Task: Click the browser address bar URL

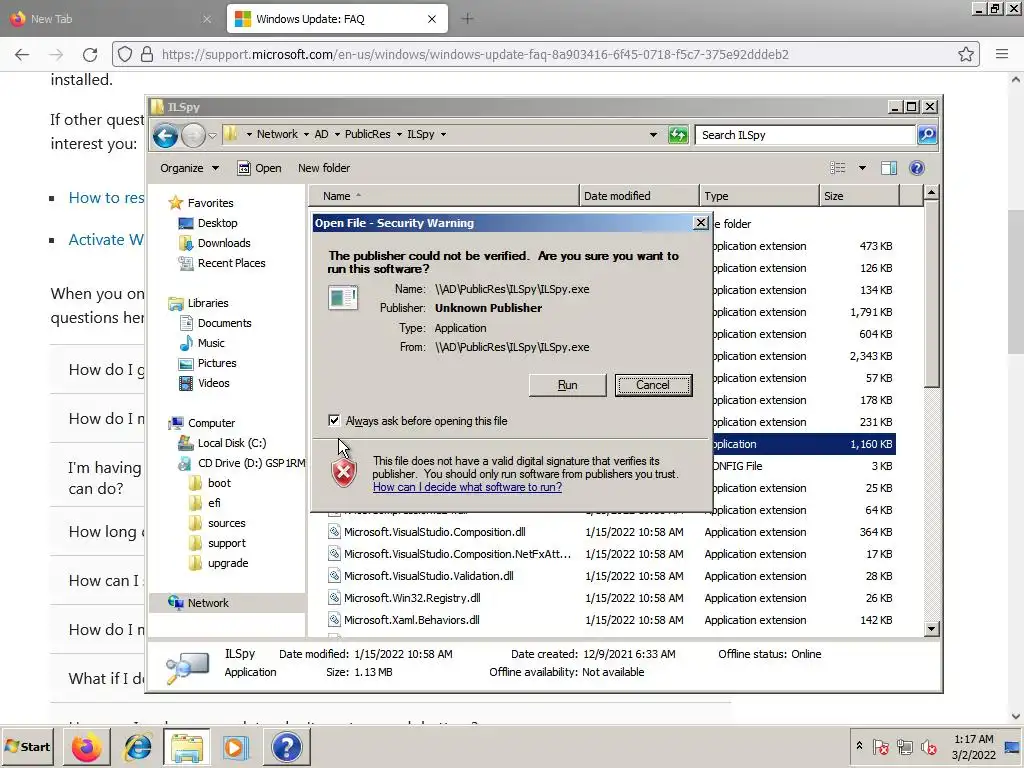Action: pos(475,54)
